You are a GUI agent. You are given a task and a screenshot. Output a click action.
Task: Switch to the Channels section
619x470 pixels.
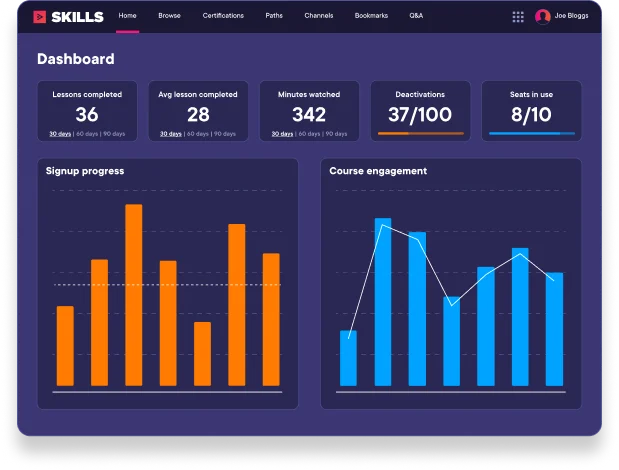pos(319,16)
